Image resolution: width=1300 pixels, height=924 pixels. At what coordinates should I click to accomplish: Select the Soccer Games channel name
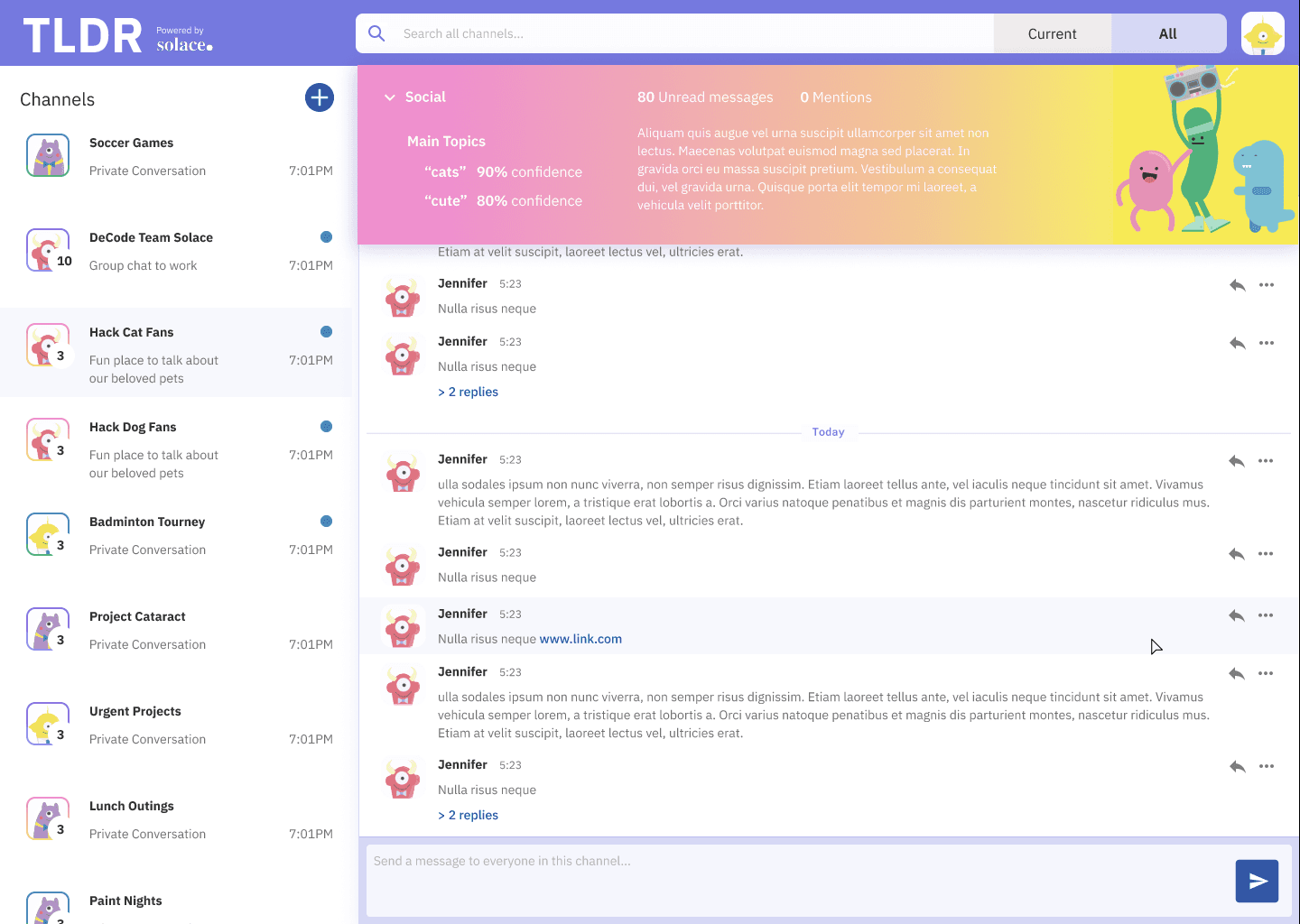(131, 143)
